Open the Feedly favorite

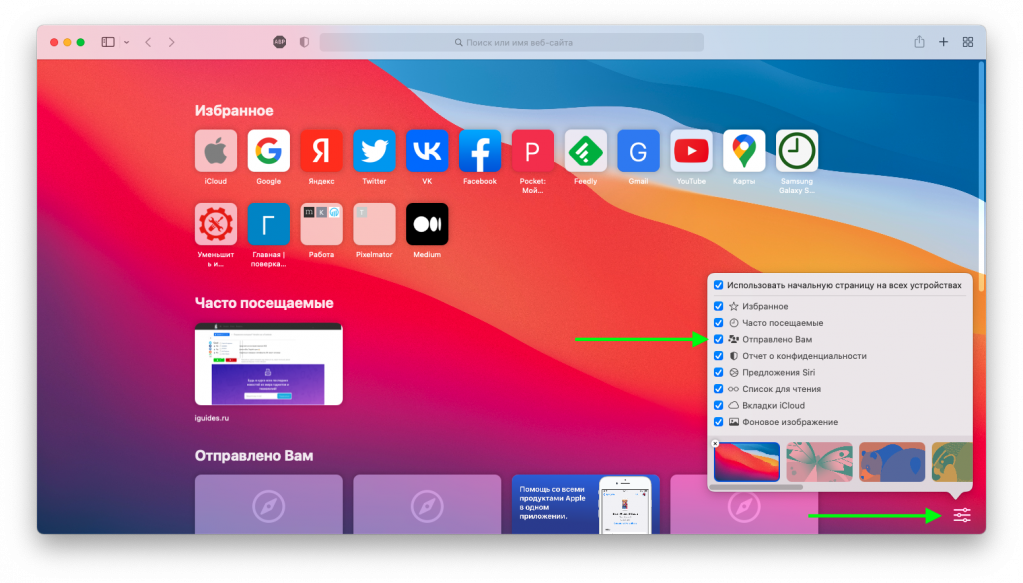point(585,151)
